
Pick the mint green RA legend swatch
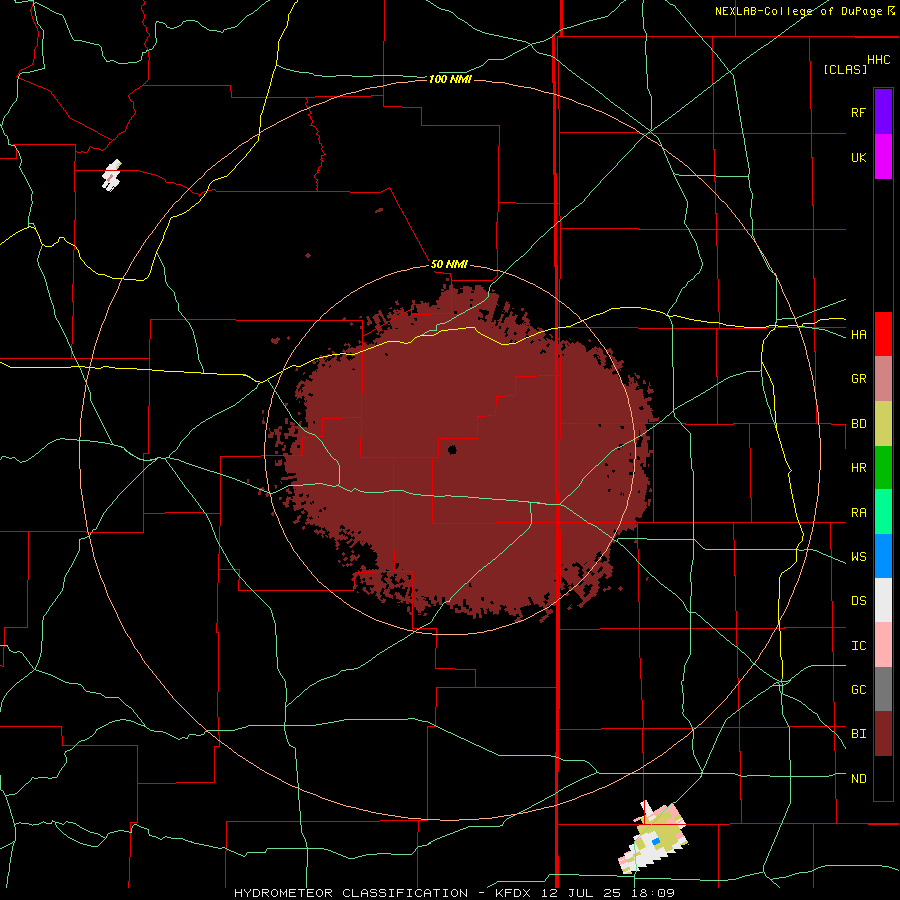883,512
